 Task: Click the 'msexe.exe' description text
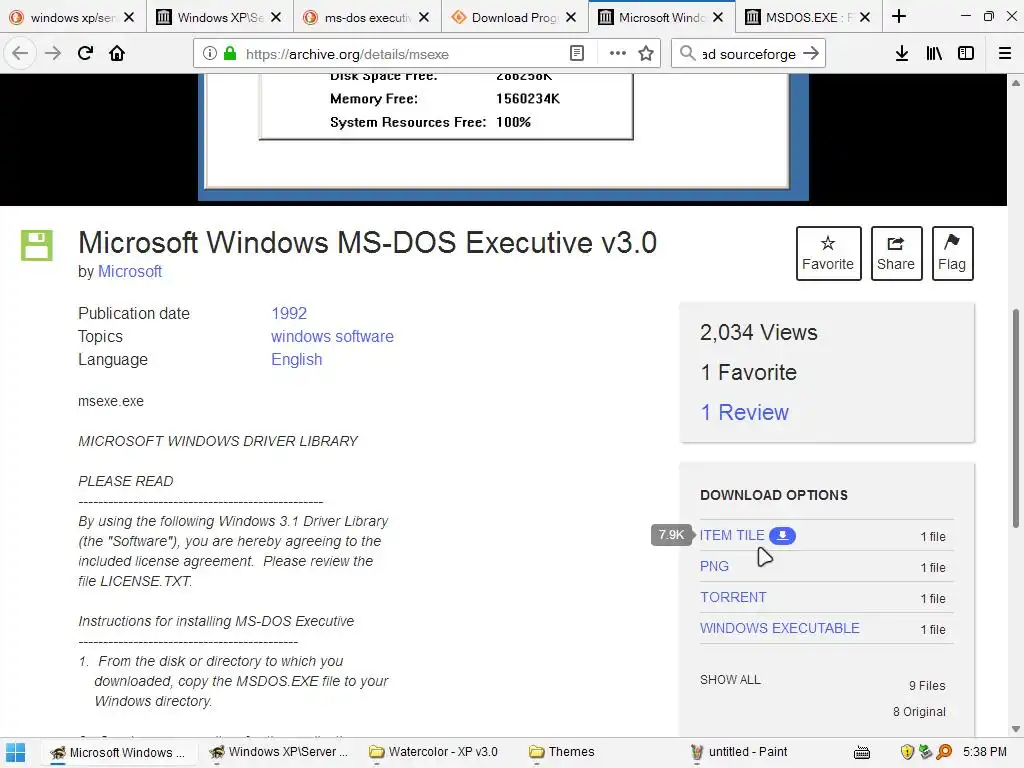[111, 402]
